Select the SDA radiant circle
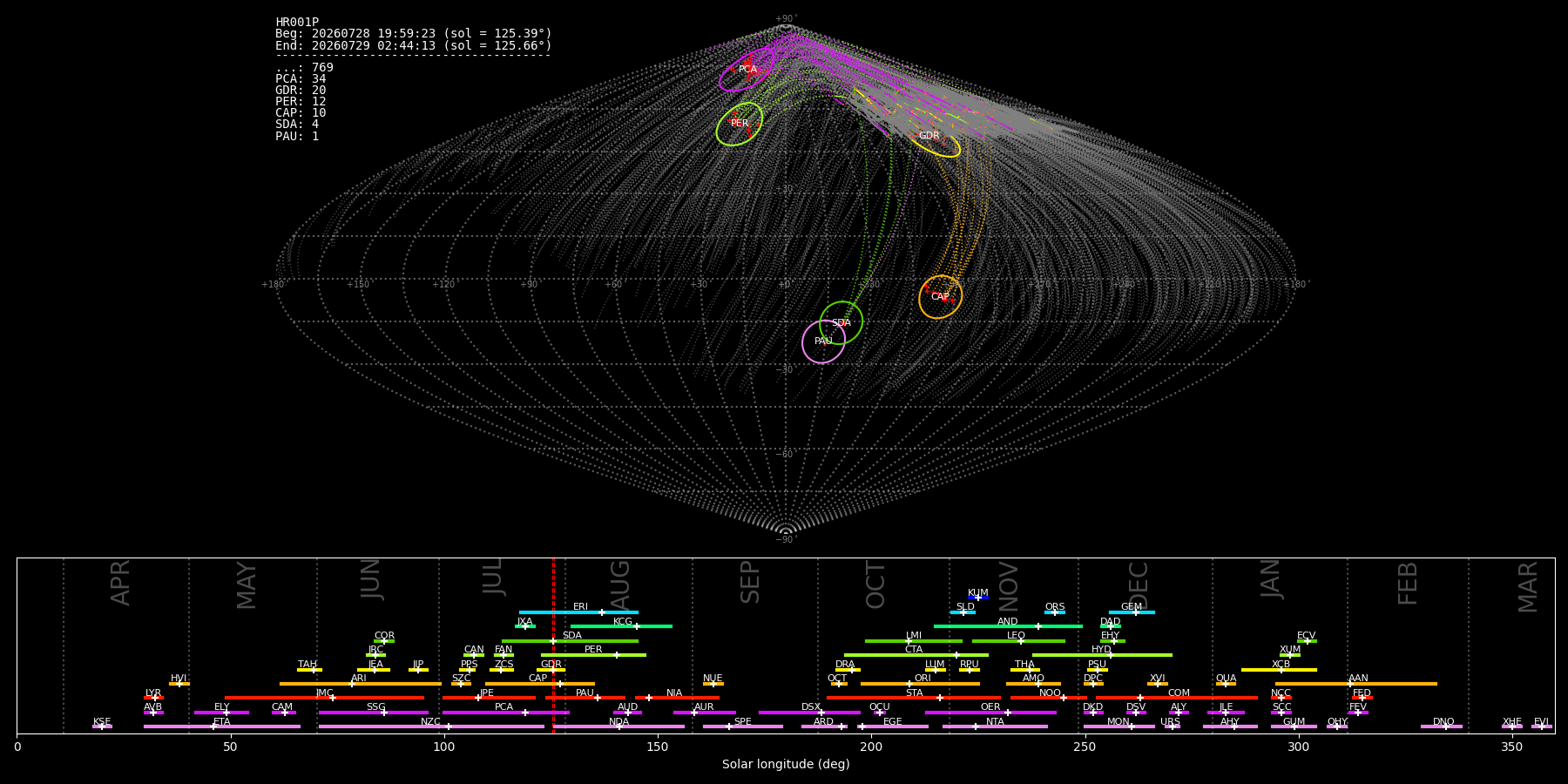This screenshot has height=784, width=1568. click(841, 323)
